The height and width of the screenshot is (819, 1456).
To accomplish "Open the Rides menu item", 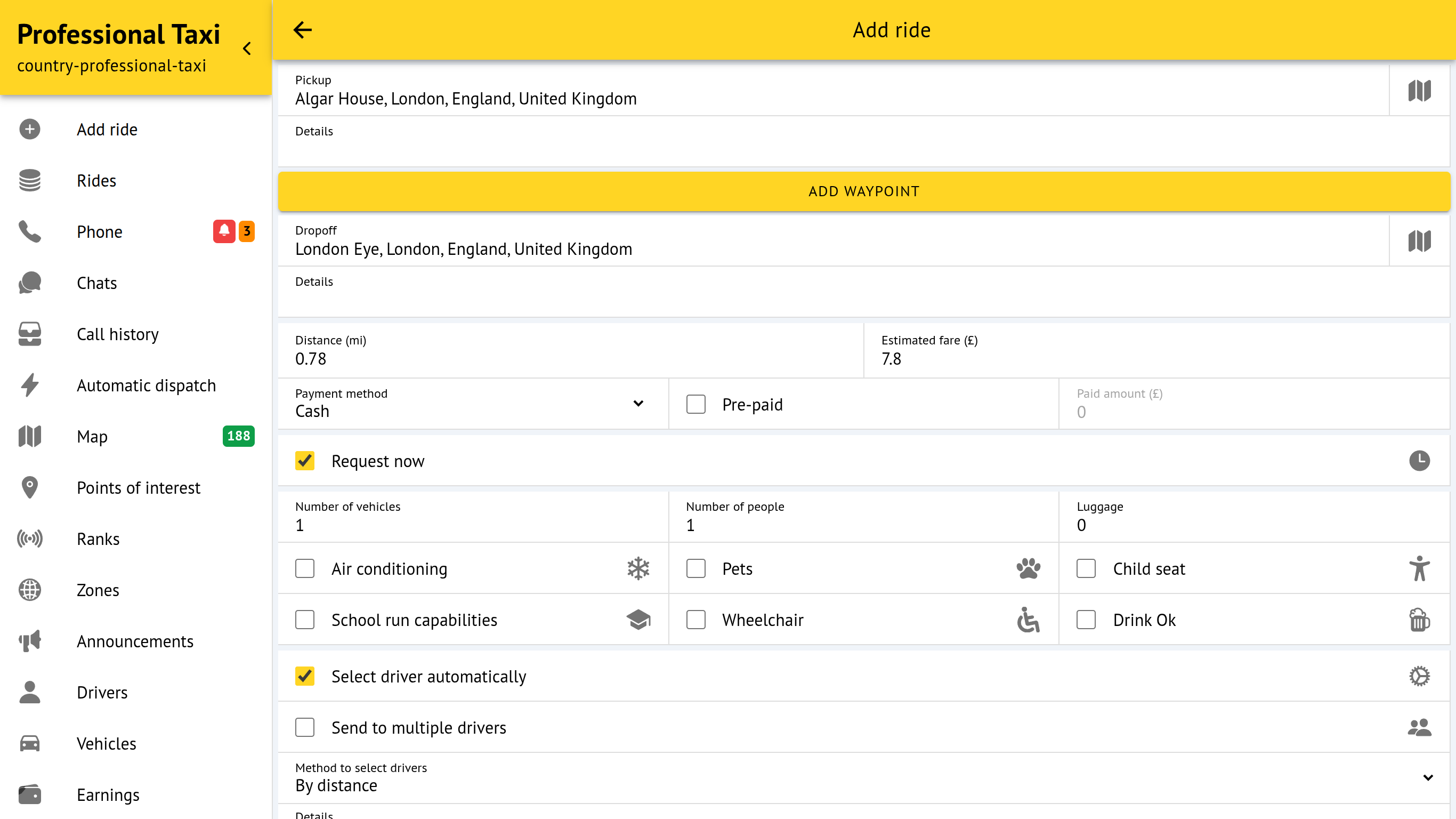I will coord(96,180).
